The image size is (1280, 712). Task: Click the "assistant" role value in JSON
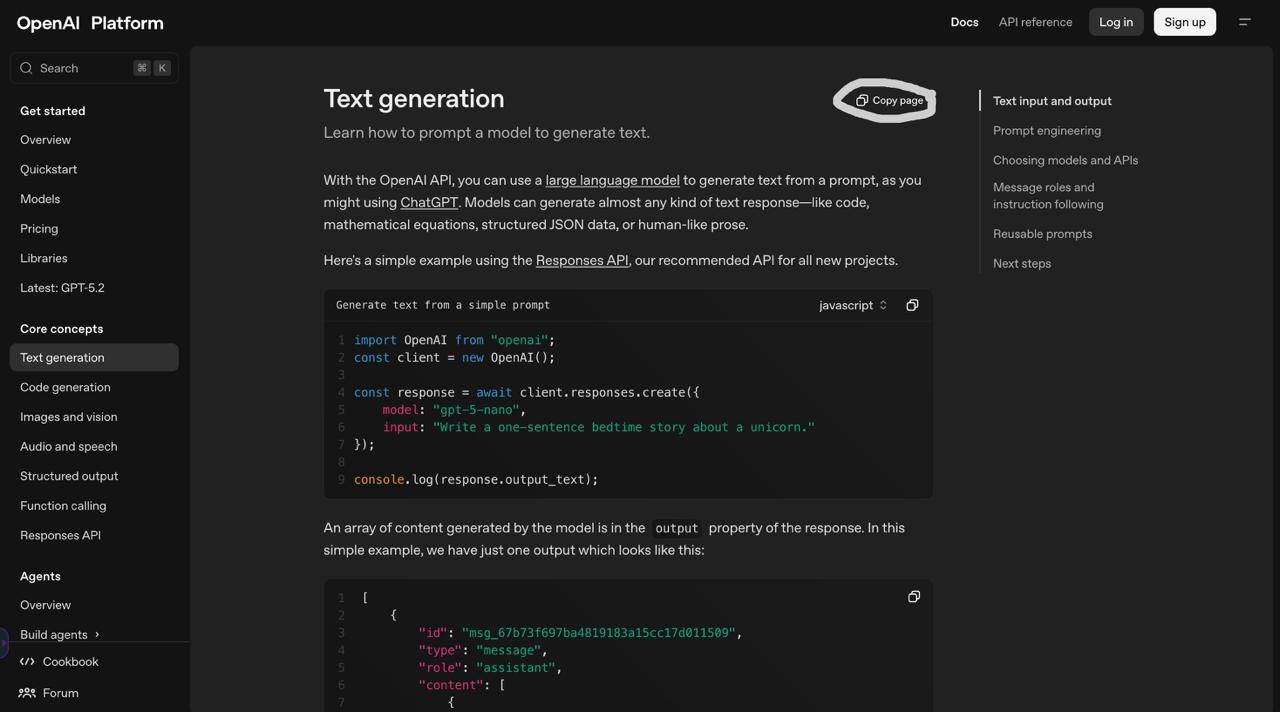click(x=515, y=668)
